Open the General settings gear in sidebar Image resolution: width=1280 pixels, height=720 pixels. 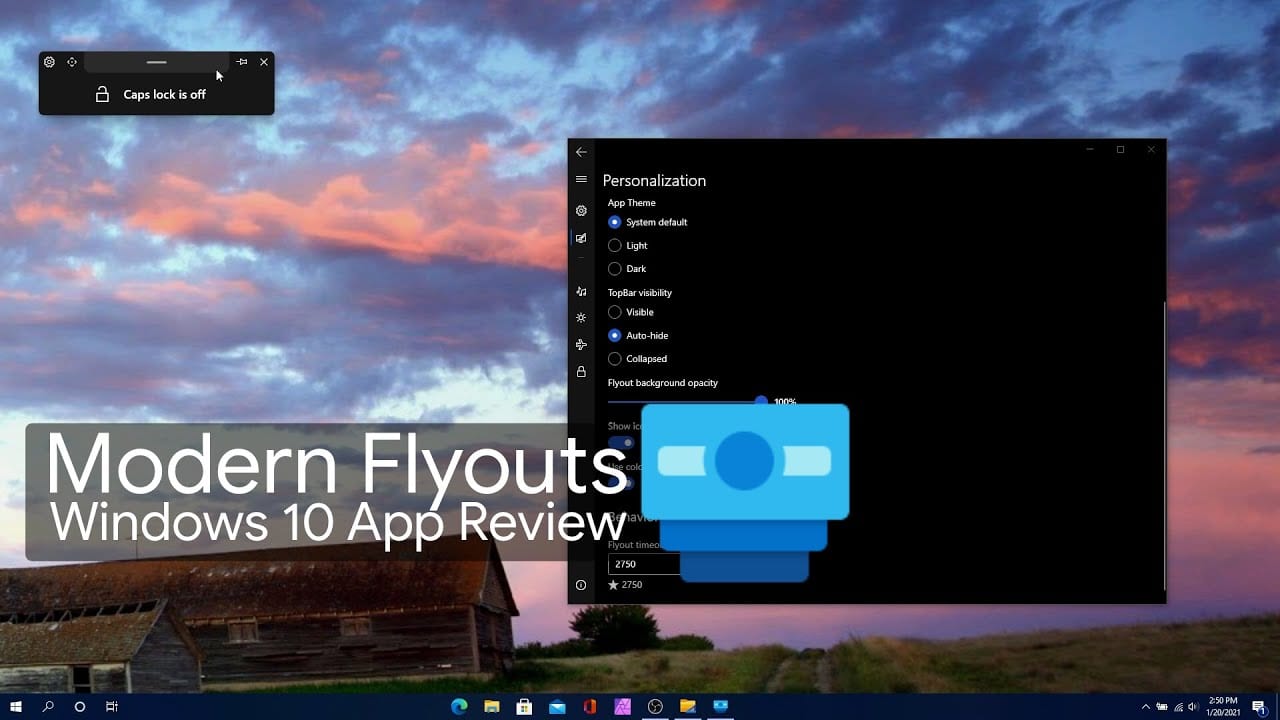(581, 211)
